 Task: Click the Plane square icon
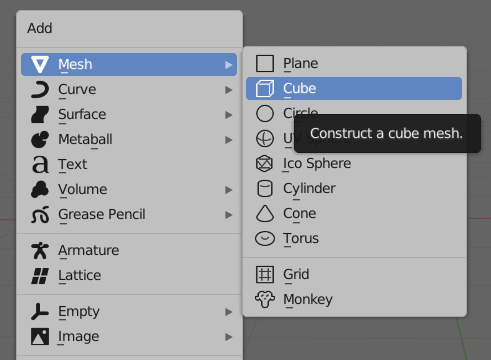pyautogui.click(x=265, y=63)
